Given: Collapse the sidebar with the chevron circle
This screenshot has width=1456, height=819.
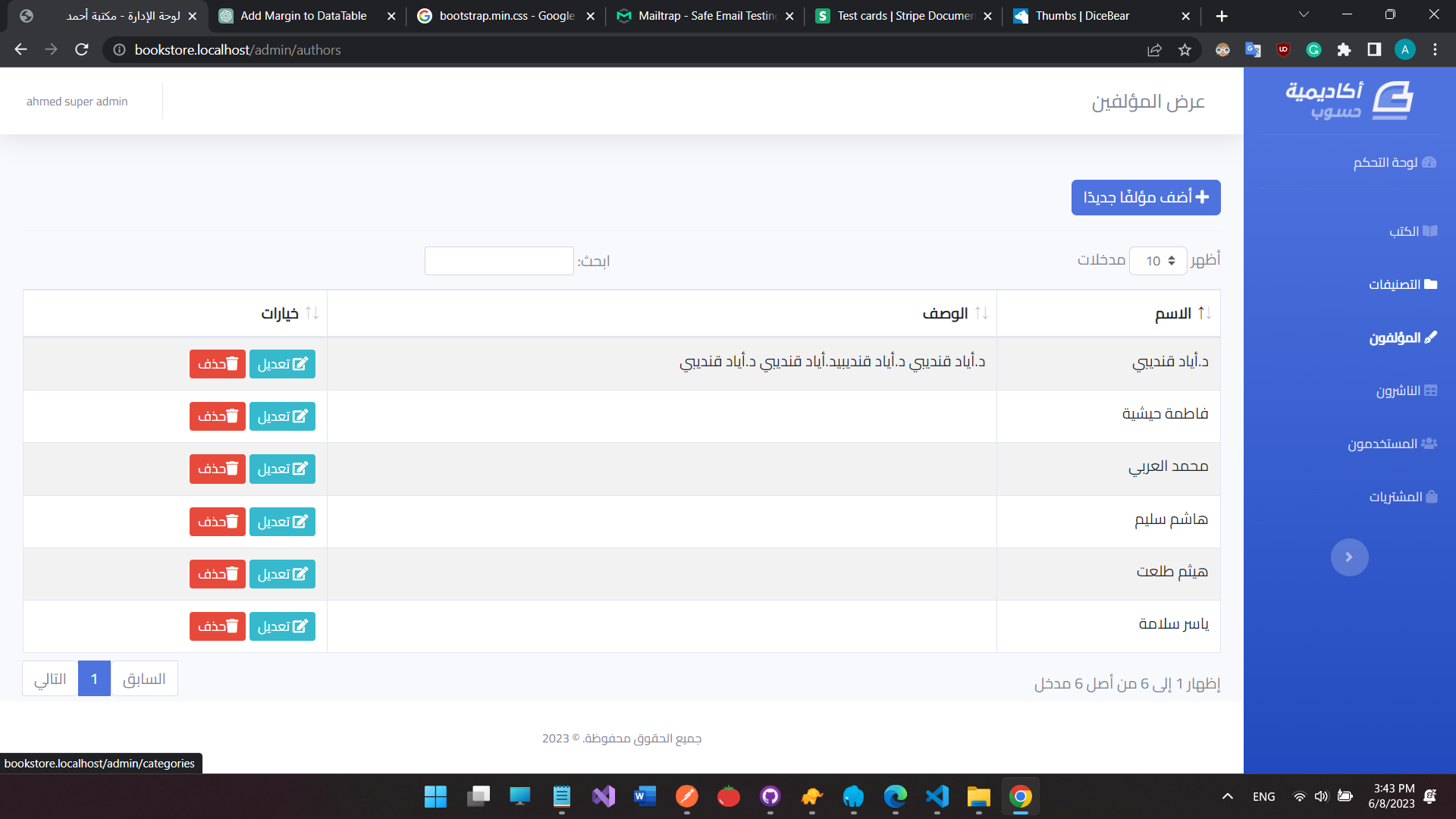Looking at the screenshot, I should pos(1350,557).
